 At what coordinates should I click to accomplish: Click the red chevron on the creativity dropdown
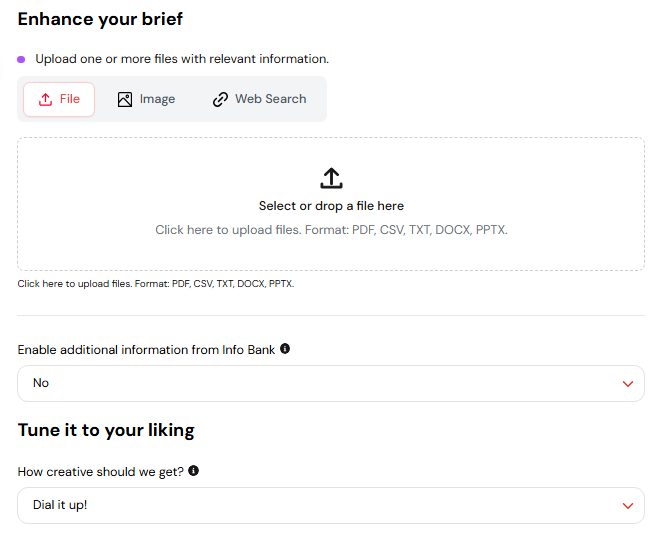[x=628, y=506]
